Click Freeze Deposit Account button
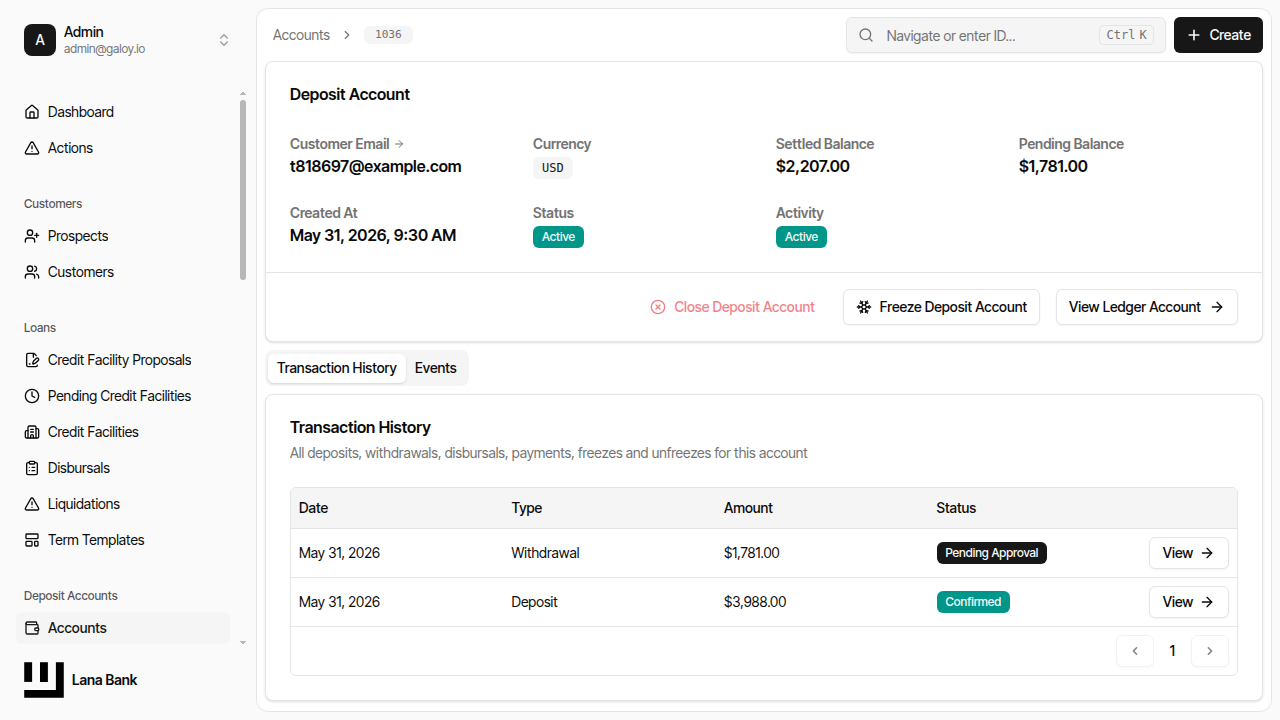1280x720 pixels. click(x=941, y=307)
